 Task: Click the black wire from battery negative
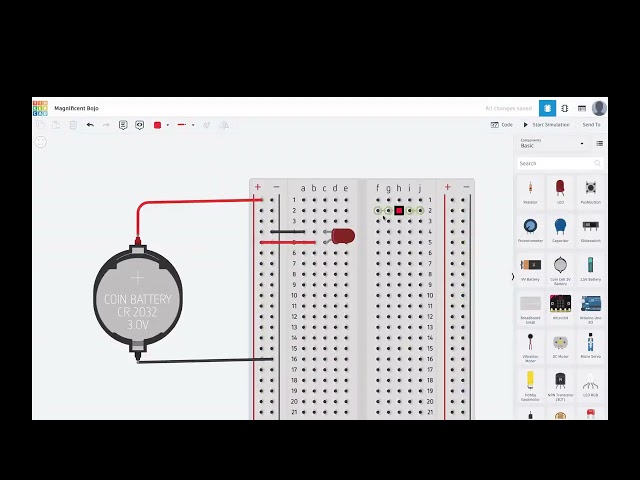(x=204, y=360)
